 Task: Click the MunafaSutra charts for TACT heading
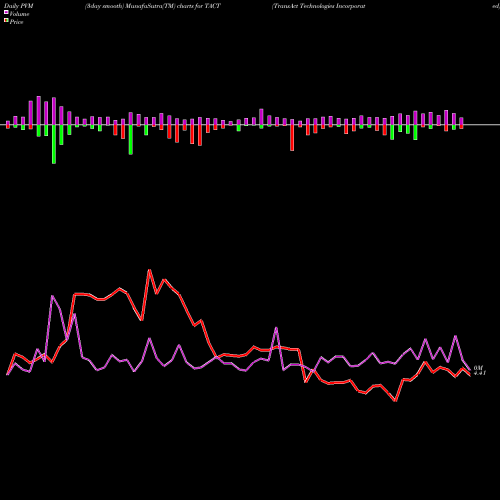tap(153, 6)
